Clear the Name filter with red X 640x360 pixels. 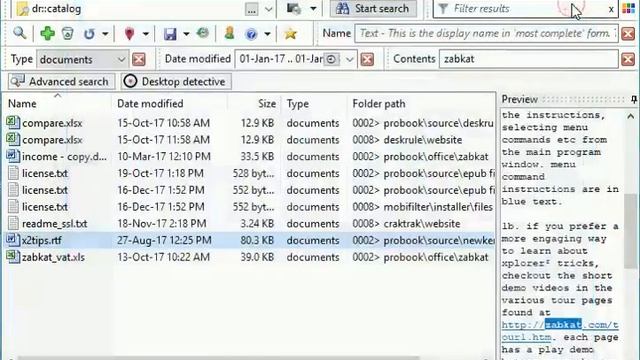tap(628, 33)
